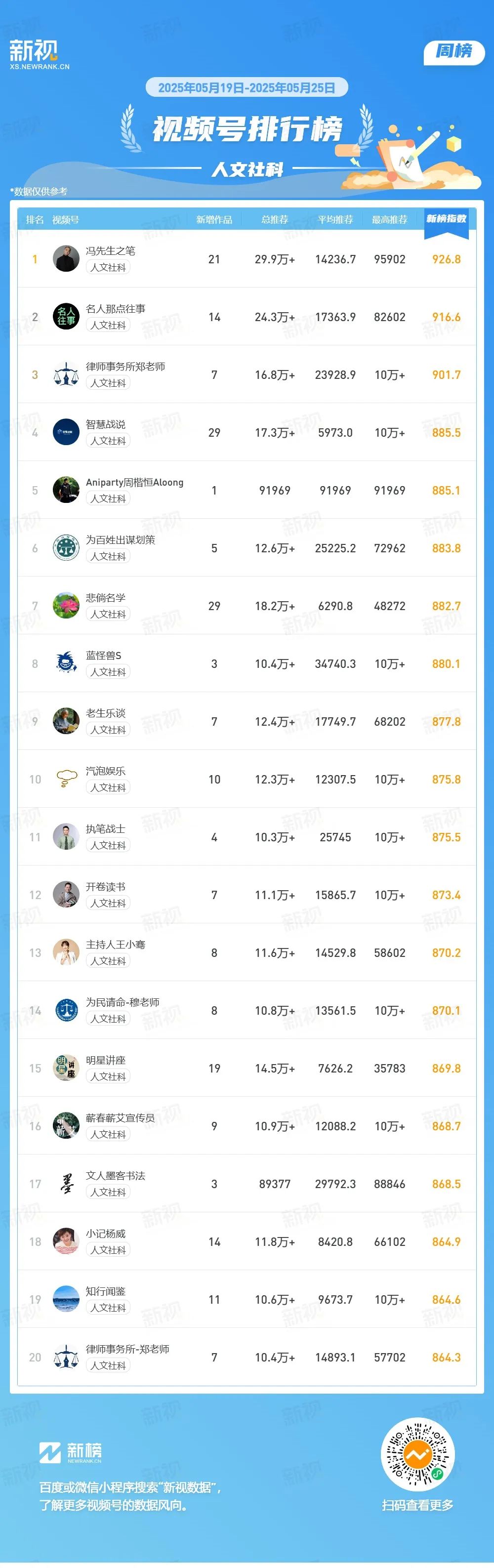
Task: Open the 律师事务所郑老师 account name
Action: [125, 367]
